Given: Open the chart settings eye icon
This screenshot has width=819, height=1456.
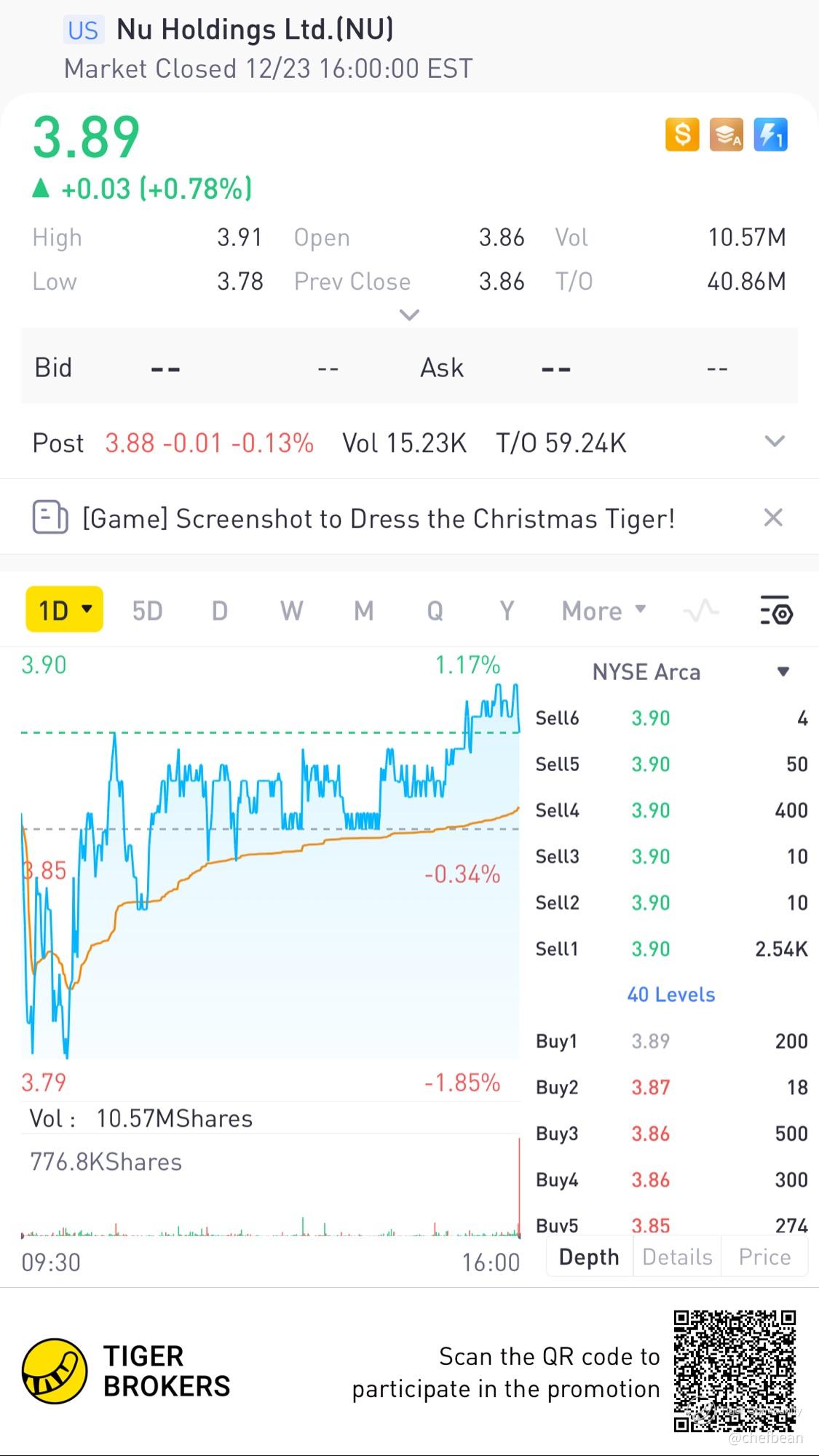Looking at the screenshot, I should click(x=776, y=611).
